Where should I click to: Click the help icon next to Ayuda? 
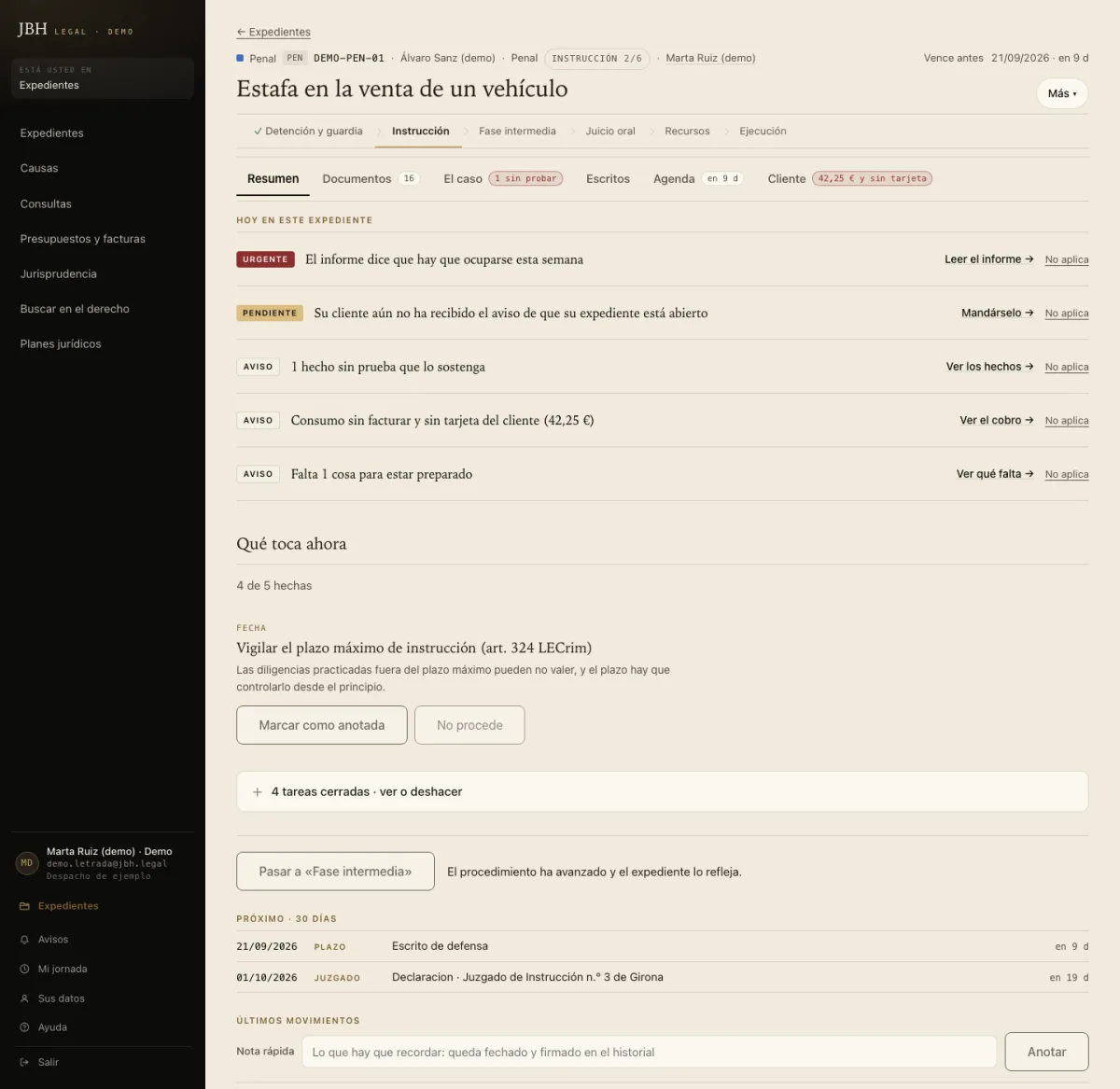pos(24,1027)
